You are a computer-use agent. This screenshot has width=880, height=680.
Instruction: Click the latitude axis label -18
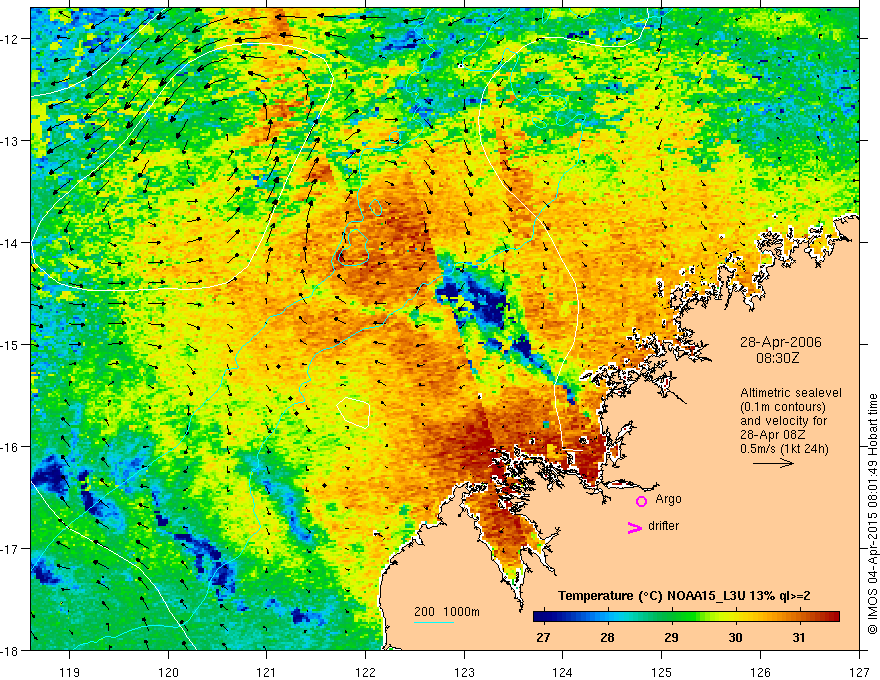point(11,650)
